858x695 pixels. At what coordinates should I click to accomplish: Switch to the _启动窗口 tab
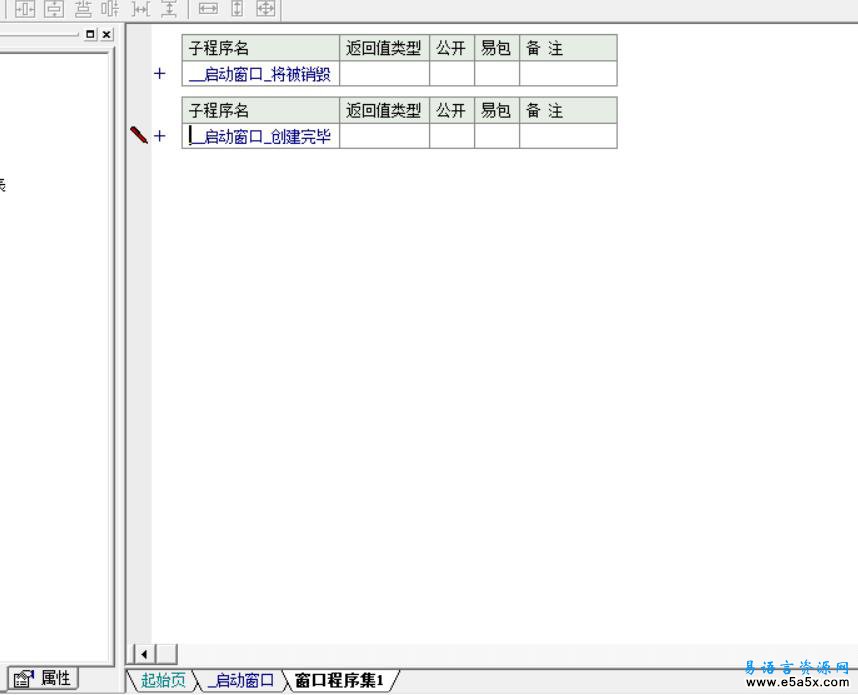241,680
